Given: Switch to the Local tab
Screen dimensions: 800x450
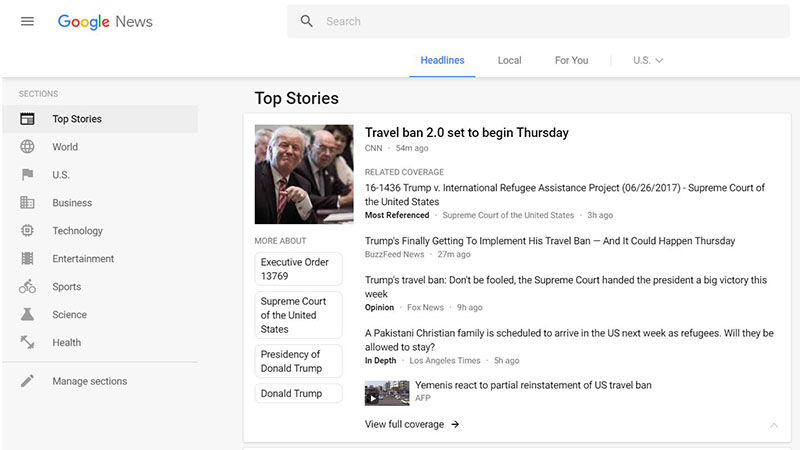Looking at the screenshot, I should click(509, 60).
